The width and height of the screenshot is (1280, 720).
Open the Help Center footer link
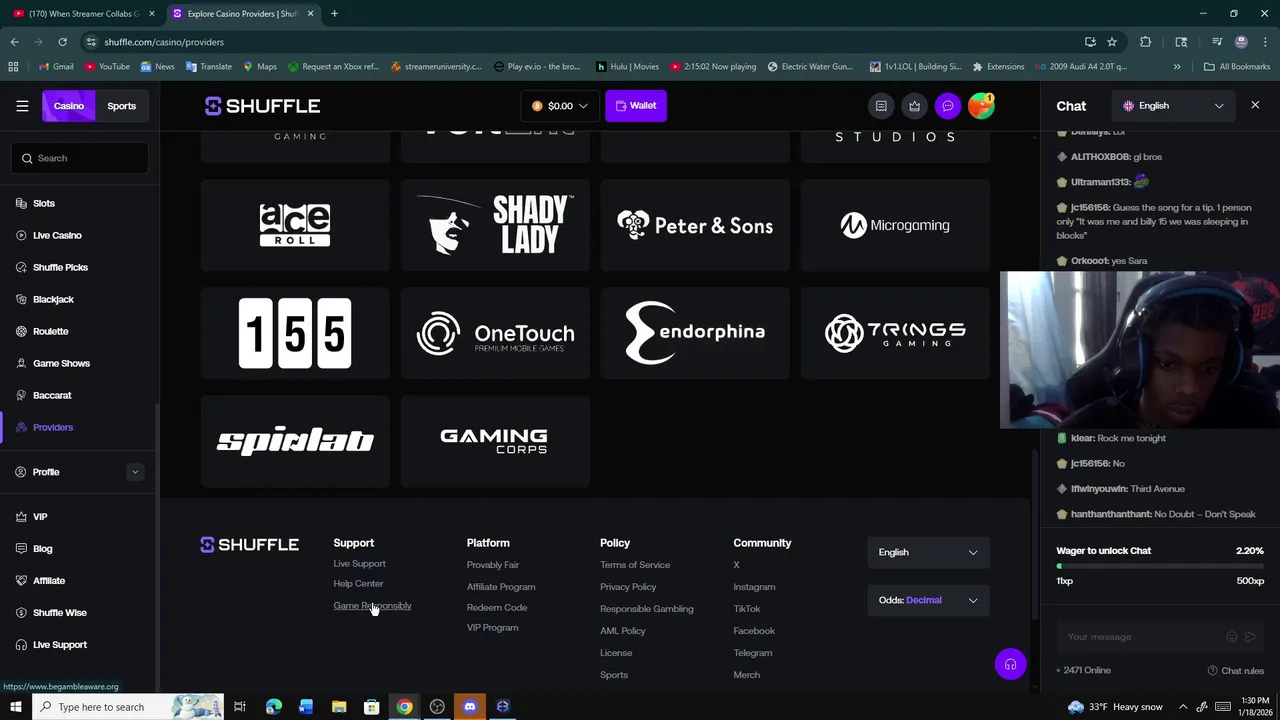coord(358,584)
